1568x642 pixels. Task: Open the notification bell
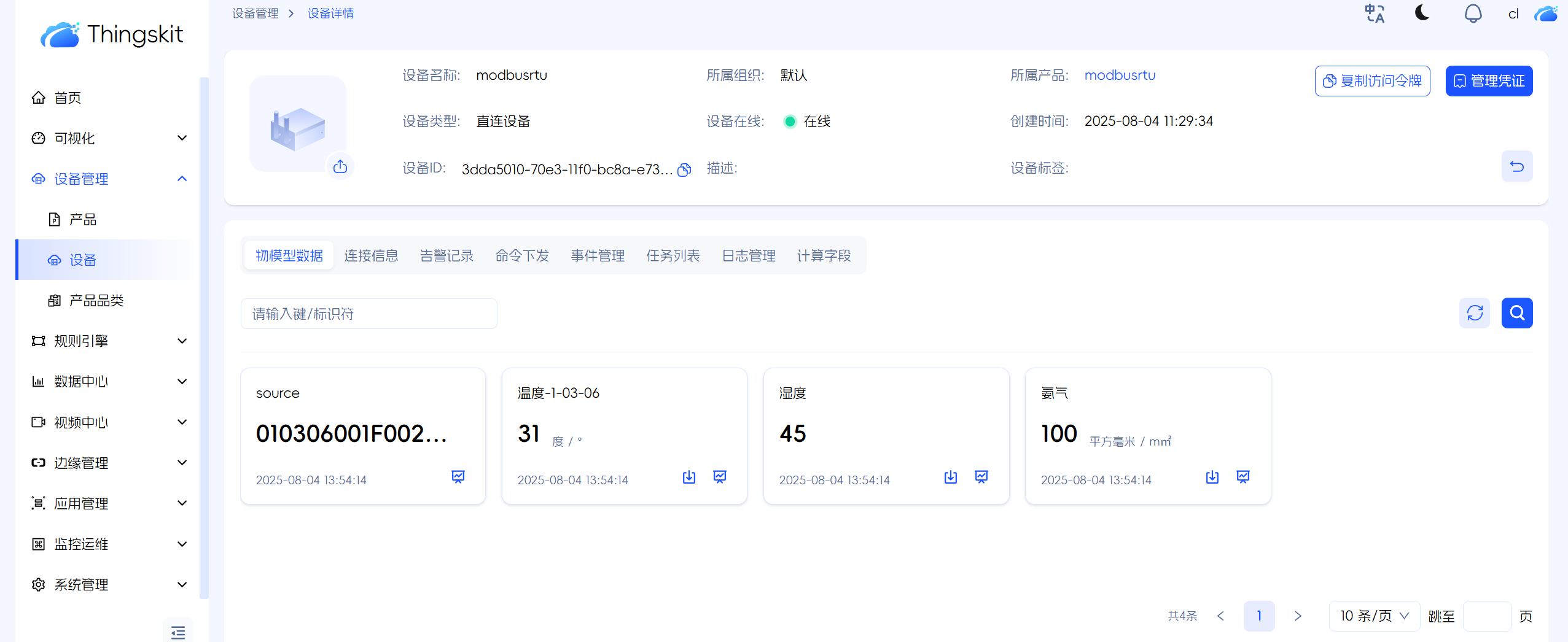(1473, 14)
